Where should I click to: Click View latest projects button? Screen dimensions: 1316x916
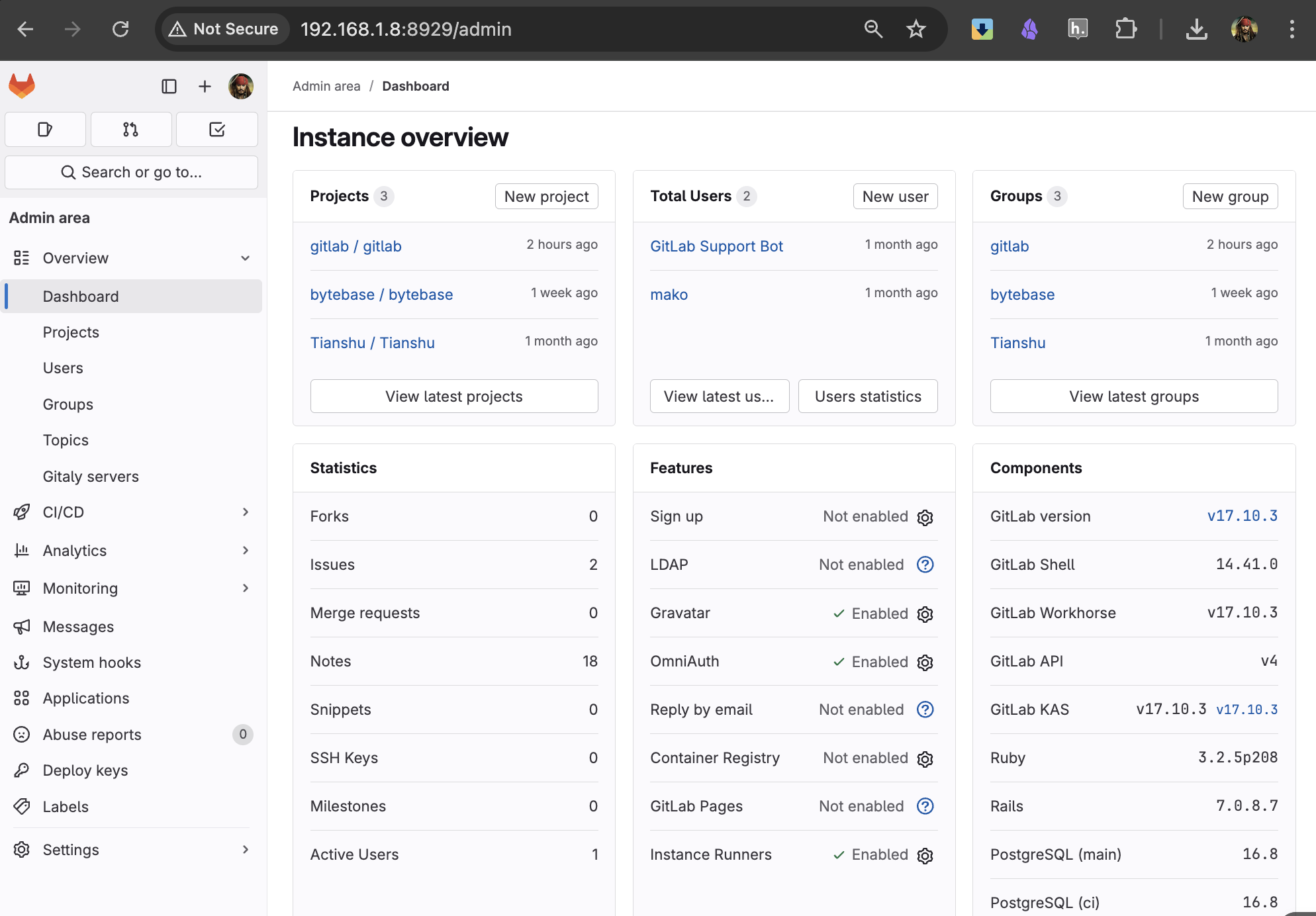pos(454,396)
